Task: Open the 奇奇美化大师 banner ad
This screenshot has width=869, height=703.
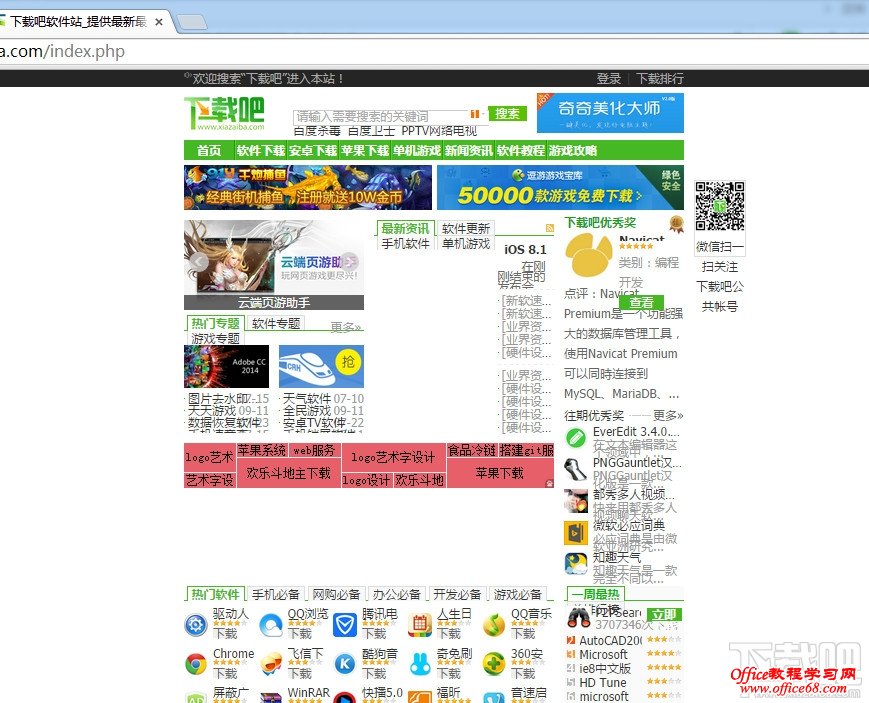Action: [x=610, y=113]
